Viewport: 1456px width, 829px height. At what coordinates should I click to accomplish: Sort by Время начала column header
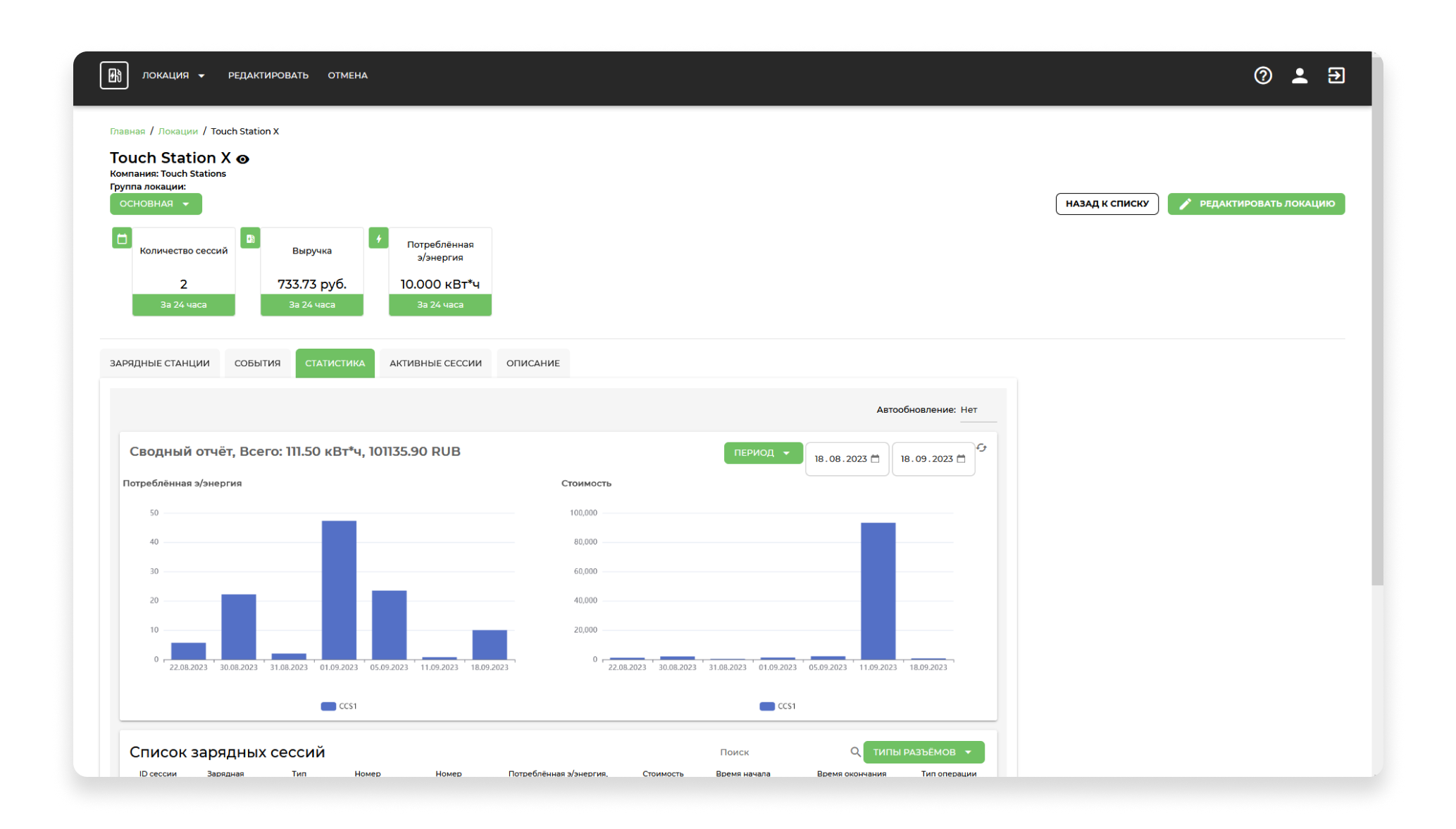pyautogui.click(x=742, y=773)
